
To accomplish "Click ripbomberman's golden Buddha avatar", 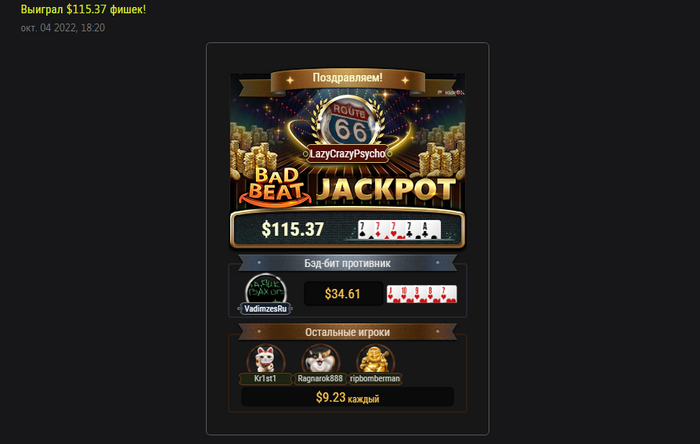I will pyautogui.click(x=375, y=359).
